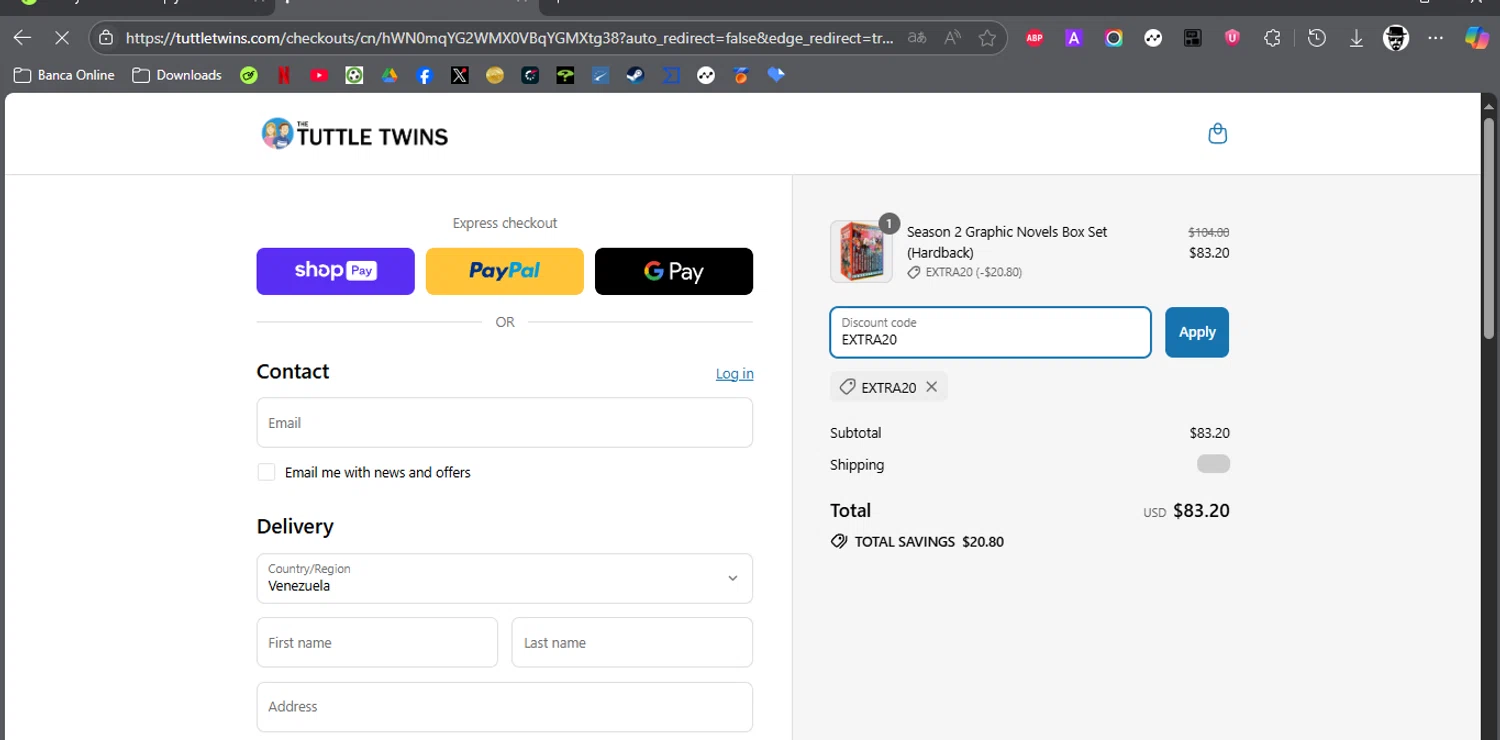
Task: Open the browser history icon
Action: [1317, 38]
